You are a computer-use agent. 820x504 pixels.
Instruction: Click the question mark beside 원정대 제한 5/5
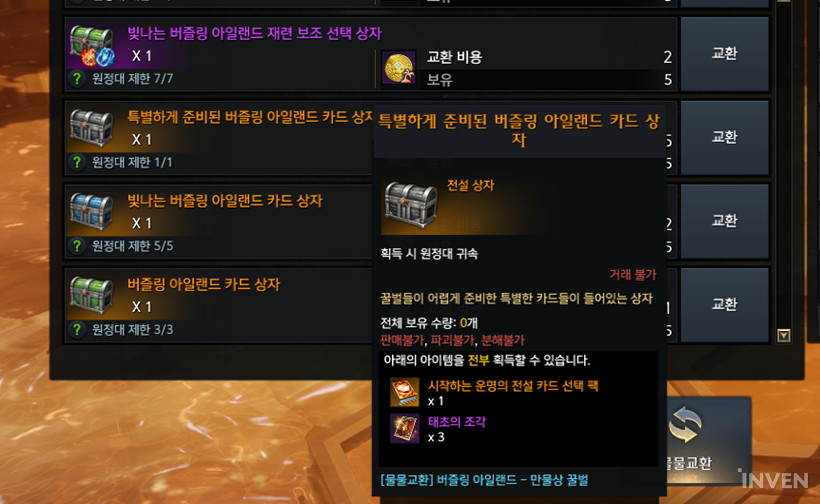tap(77, 246)
